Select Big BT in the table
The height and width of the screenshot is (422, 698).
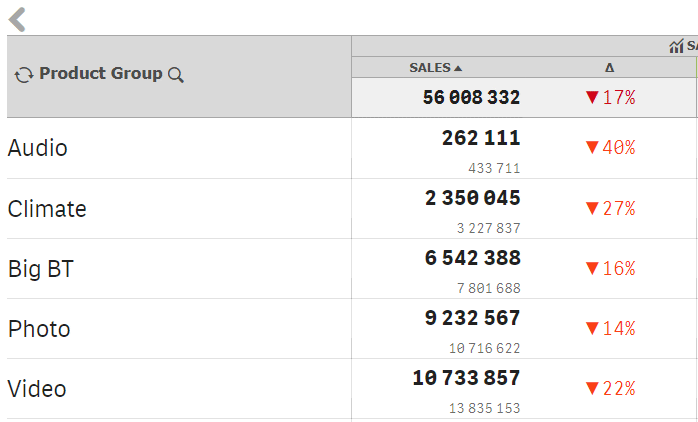[40, 269]
